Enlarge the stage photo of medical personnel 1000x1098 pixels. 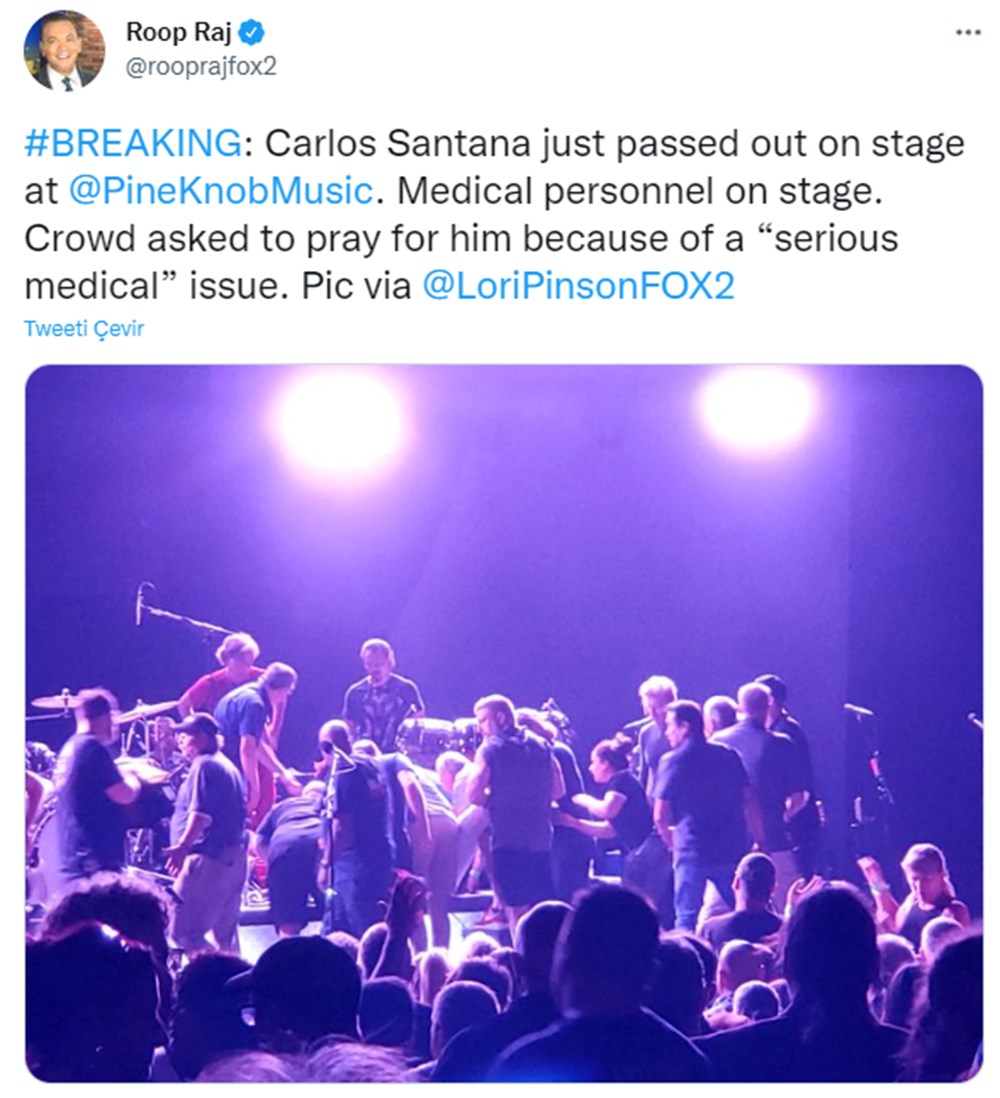point(500,730)
